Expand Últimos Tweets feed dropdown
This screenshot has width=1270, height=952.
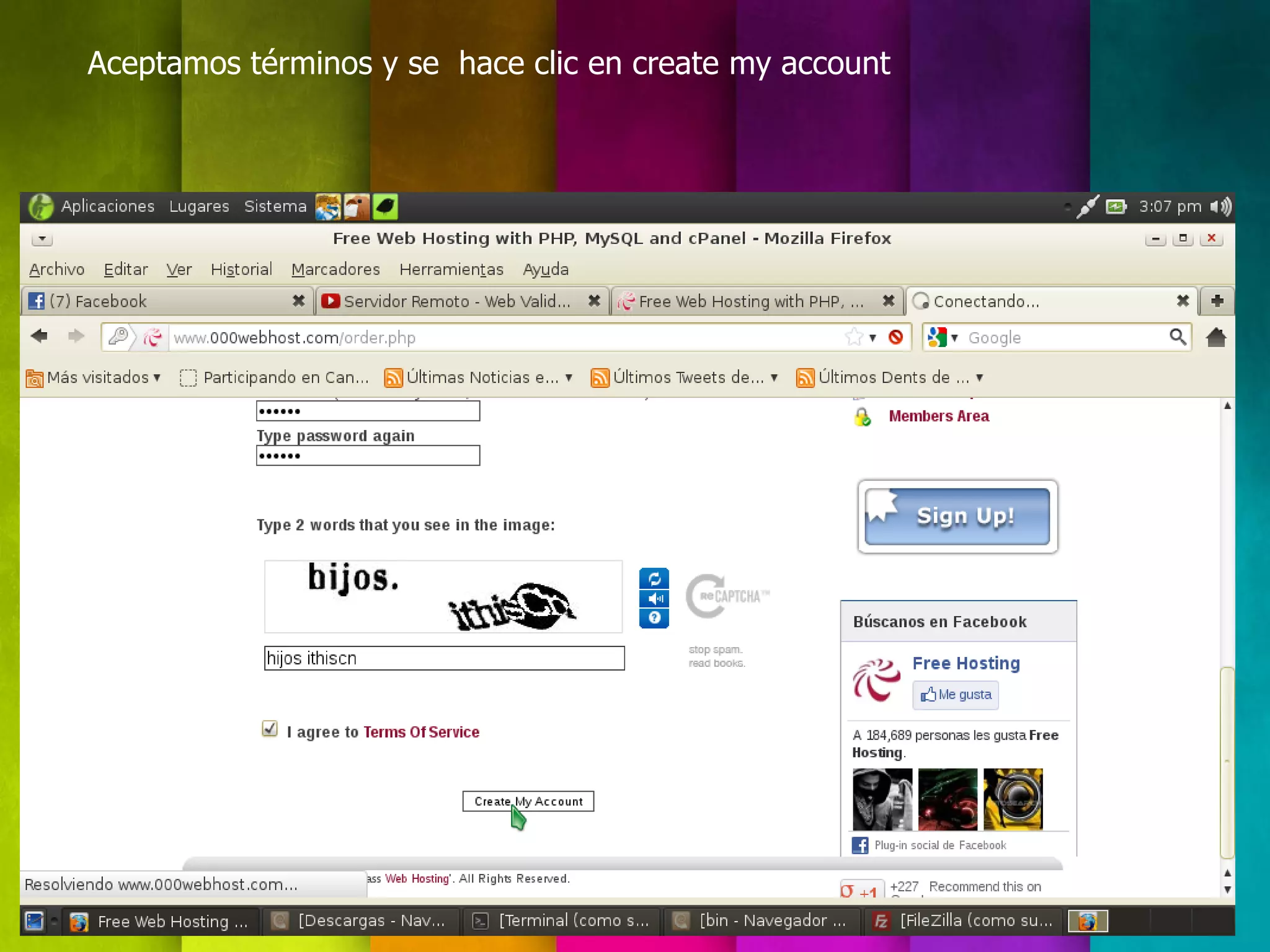pyautogui.click(x=774, y=377)
